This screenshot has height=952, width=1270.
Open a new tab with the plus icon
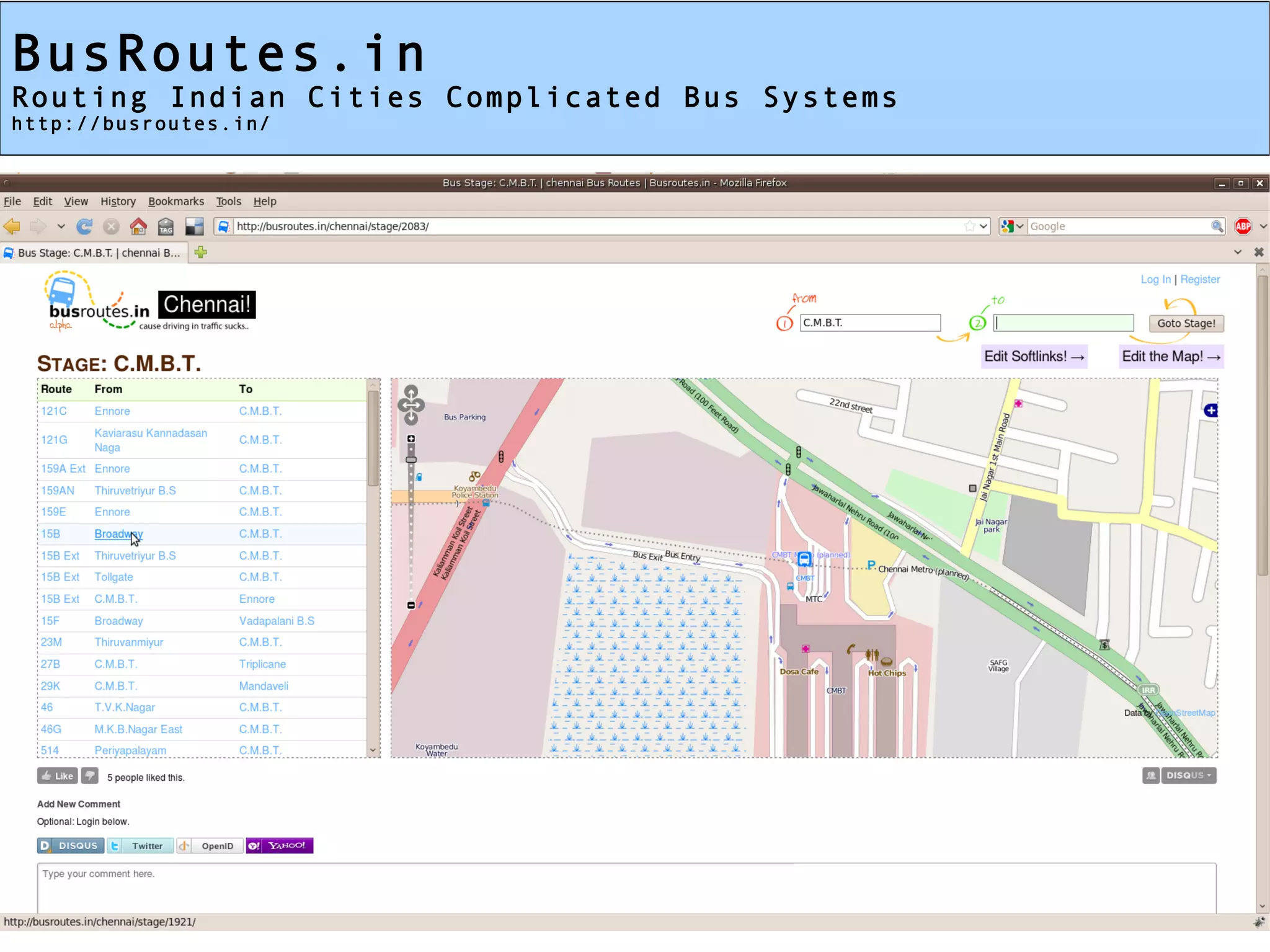click(200, 252)
